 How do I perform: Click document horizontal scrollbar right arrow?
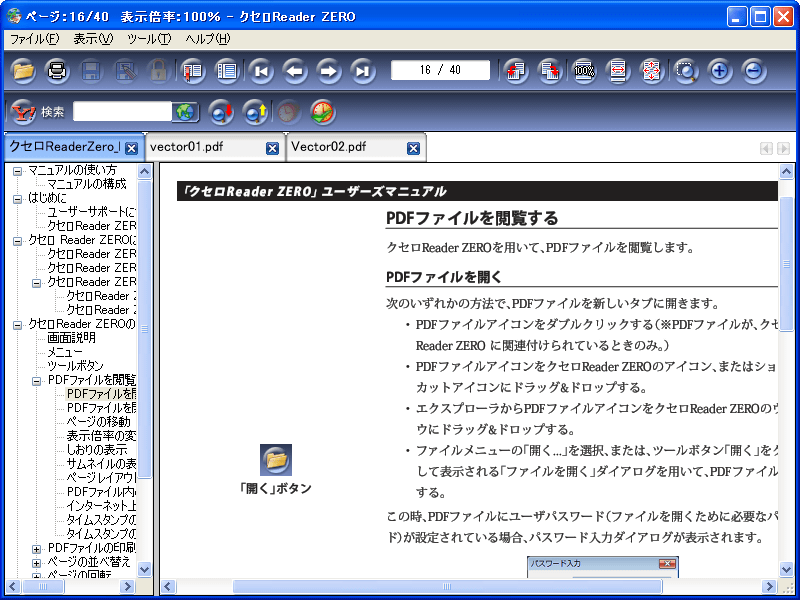point(769,587)
